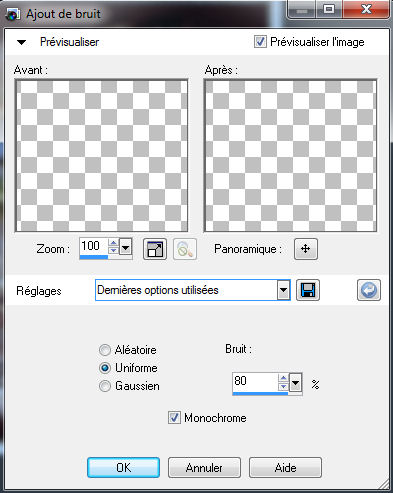393x493 pixels.
Task: Save preset with the floppy disk icon
Action: coord(308,290)
